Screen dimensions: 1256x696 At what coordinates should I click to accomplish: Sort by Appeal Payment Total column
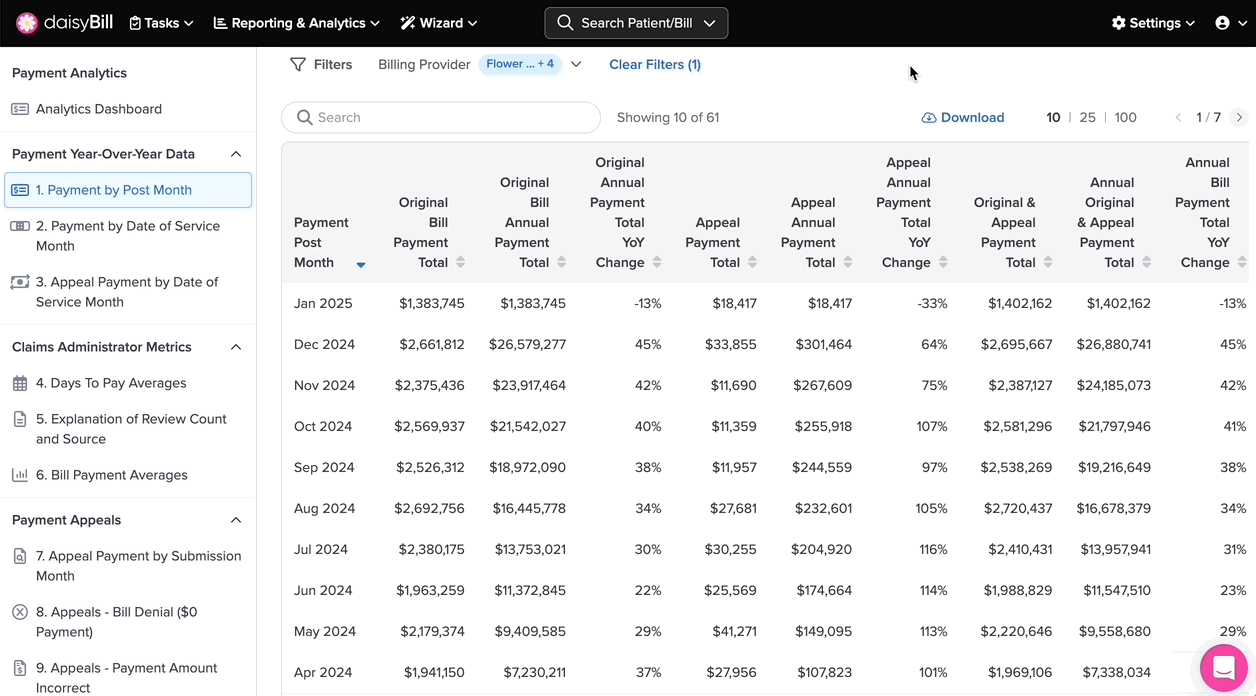(752, 262)
